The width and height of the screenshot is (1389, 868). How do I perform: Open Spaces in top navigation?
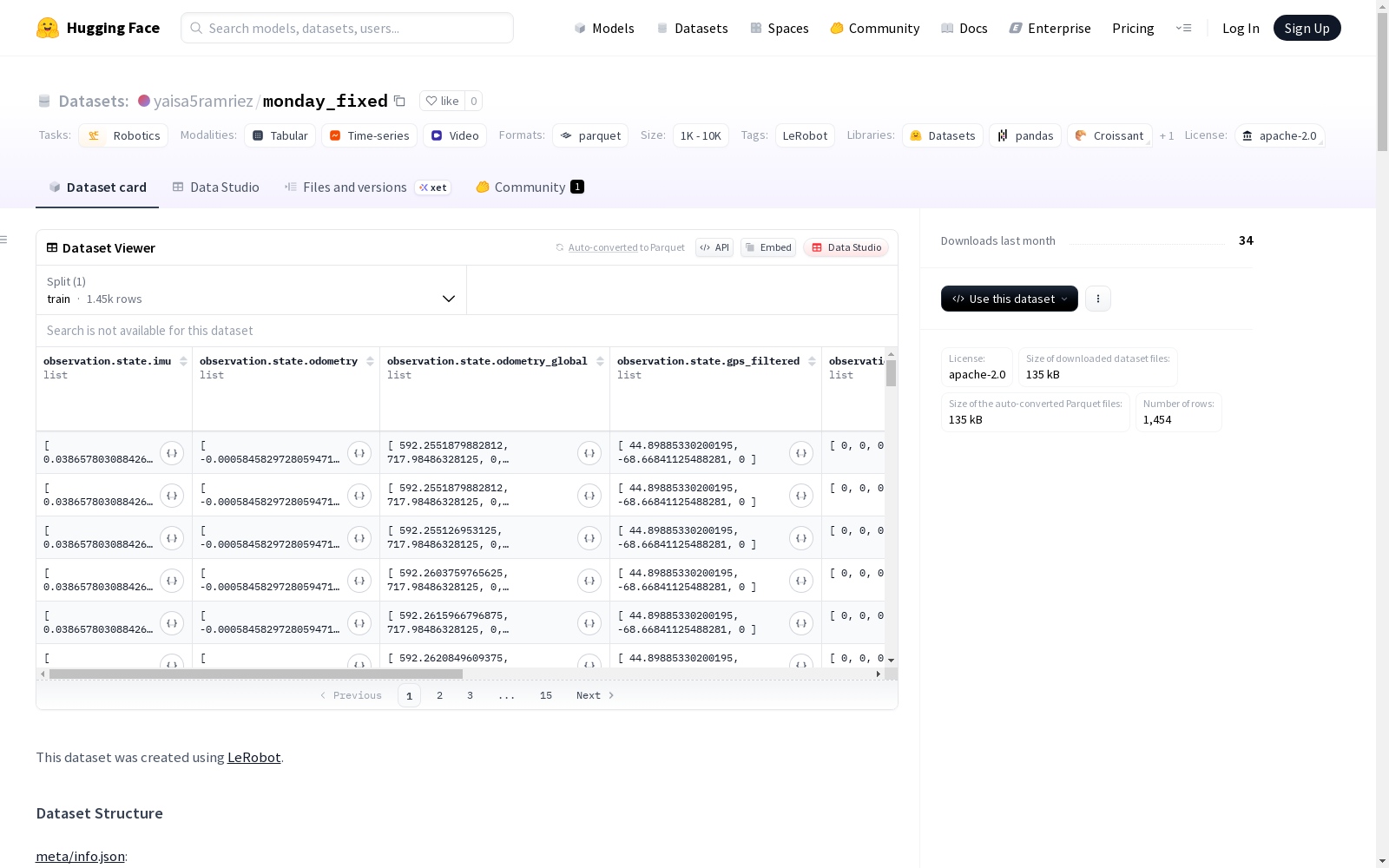(779, 28)
